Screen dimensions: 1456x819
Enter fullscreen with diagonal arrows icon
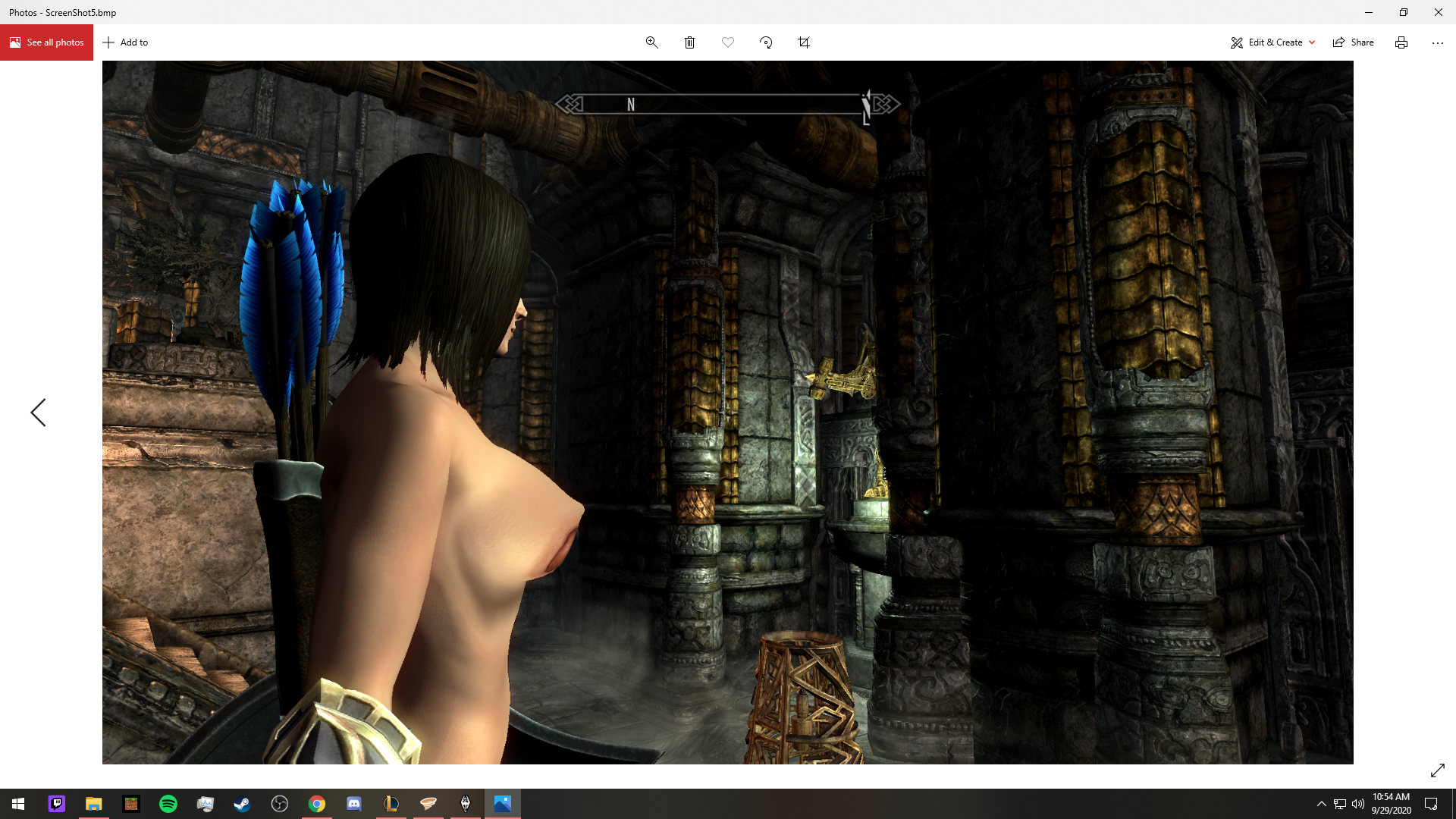point(1438,770)
